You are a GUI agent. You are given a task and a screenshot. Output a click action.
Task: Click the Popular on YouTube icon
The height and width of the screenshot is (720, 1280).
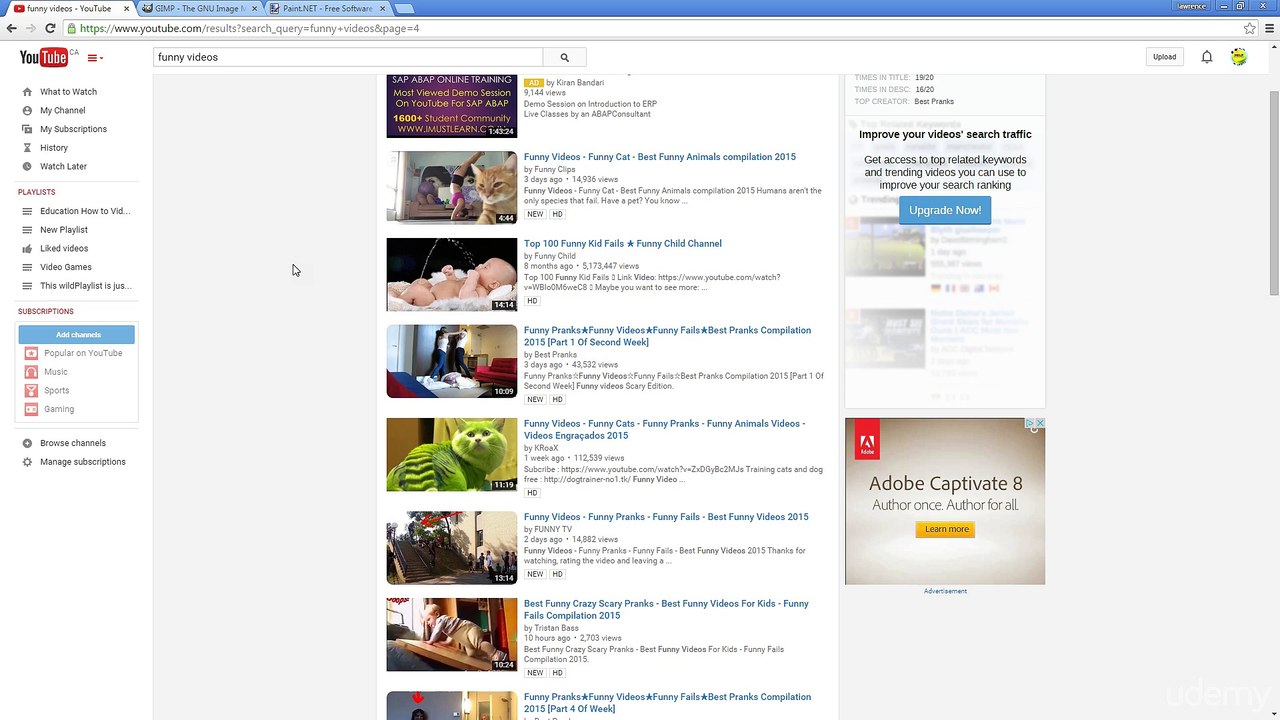click(x=31, y=353)
